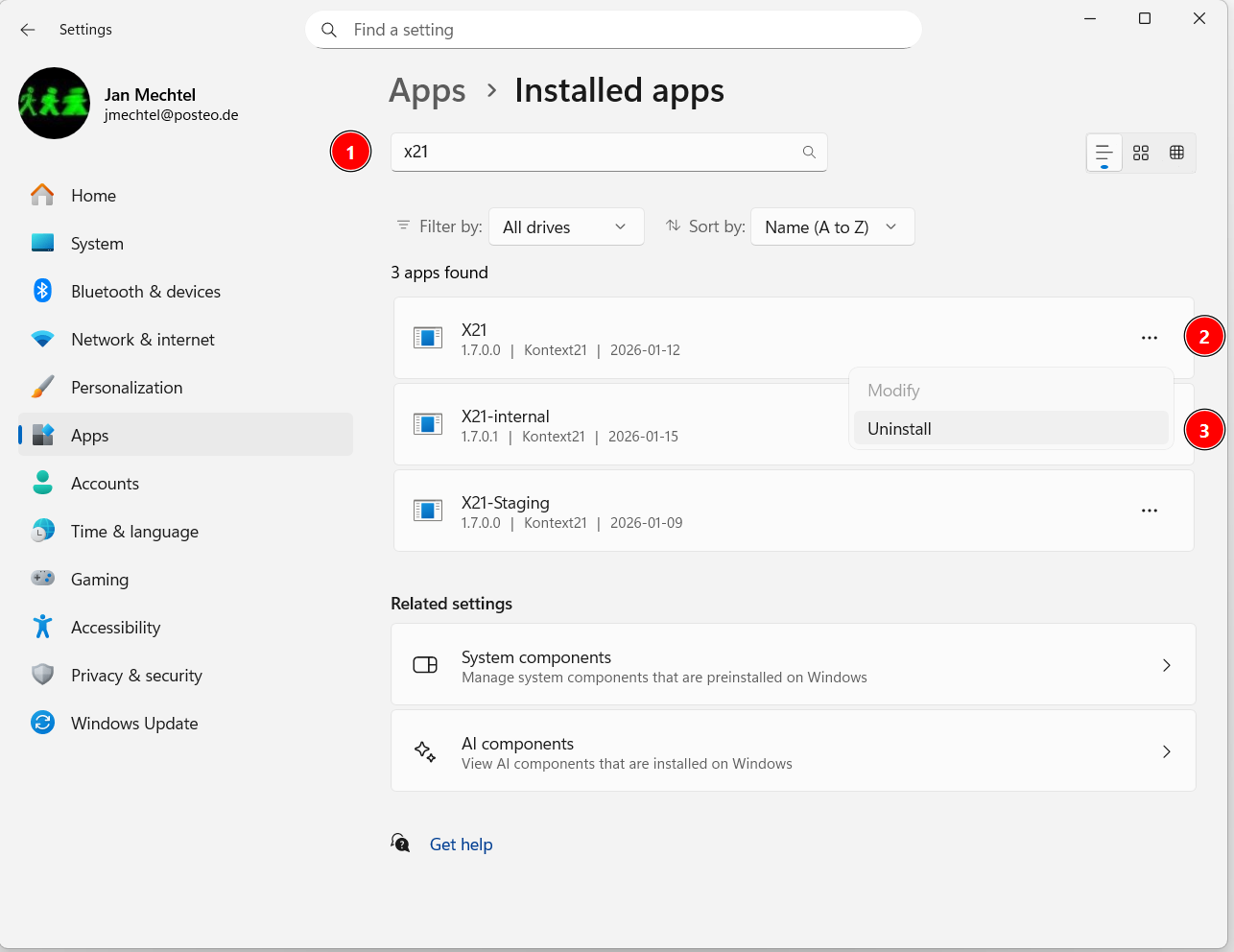Viewport: 1234px width, 952px height.
Task: Click the Find a setting search field
Action: 614,30
